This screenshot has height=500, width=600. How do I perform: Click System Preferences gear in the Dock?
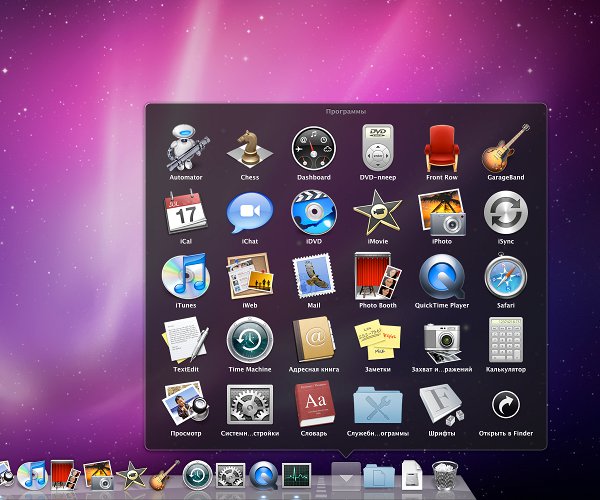tap(230, 476)
